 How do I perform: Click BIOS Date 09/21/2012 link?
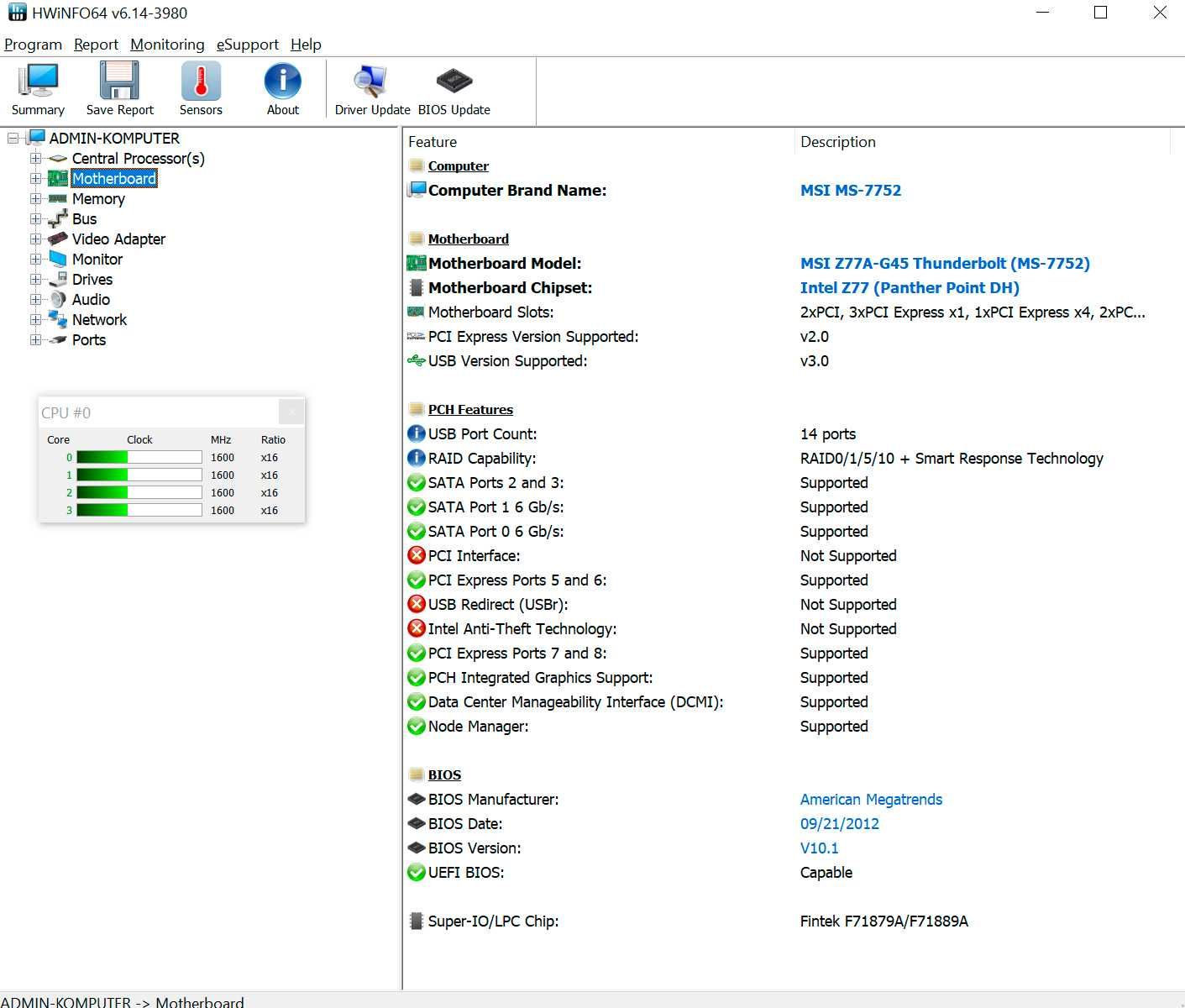[840, 823]
